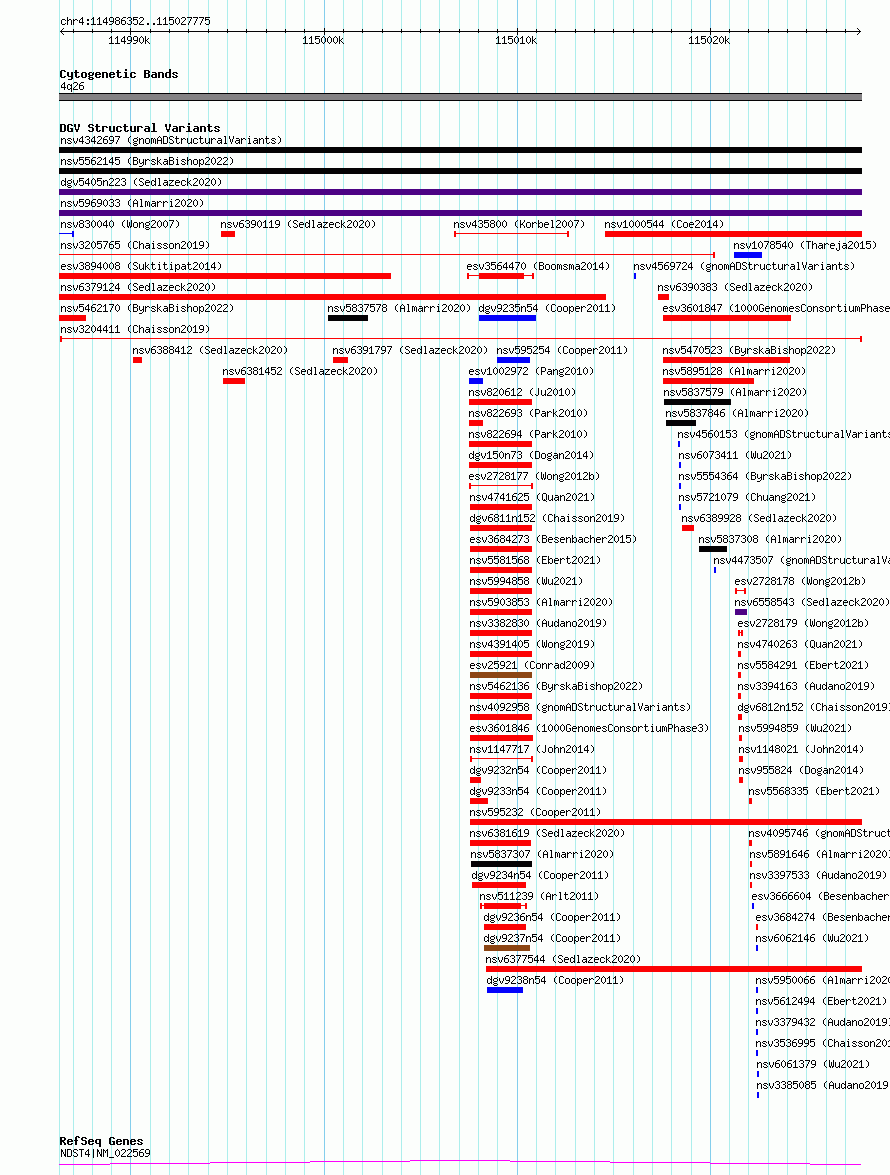
Task: Select the nsv4569724 gnomAD variant label
Action: [x=744, y=266]
